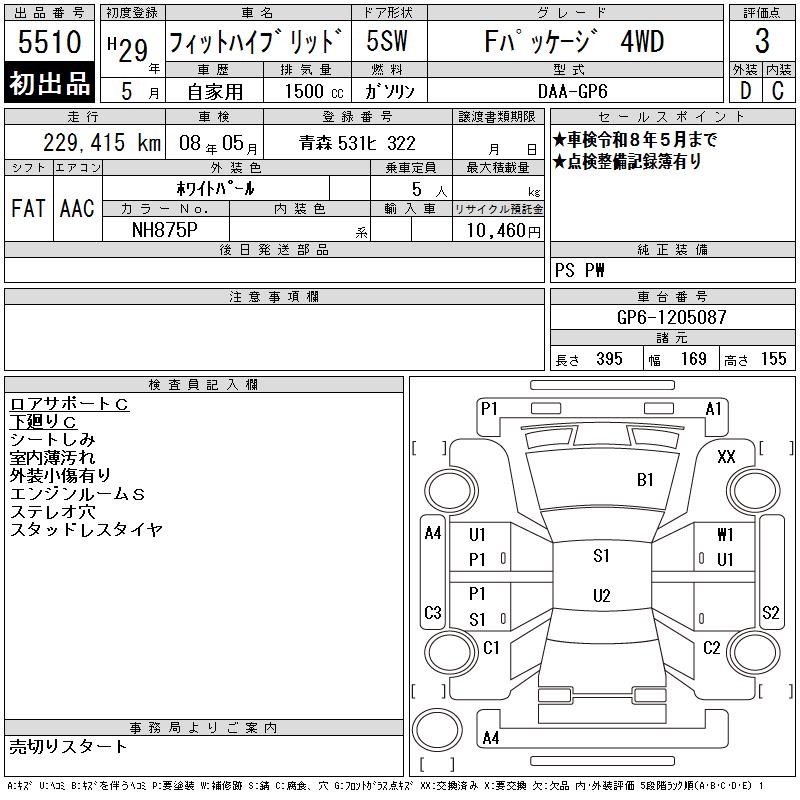Select recycle deposit "10,460円"
The height and width of the screenshot is (800, 800).
[x=504, y=231]
